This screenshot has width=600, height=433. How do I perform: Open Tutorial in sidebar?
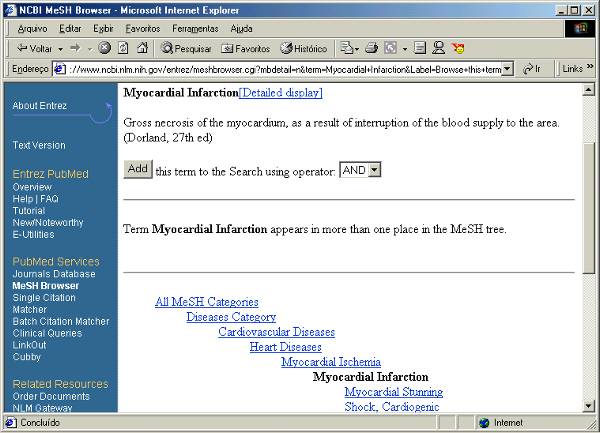[29, 211]
